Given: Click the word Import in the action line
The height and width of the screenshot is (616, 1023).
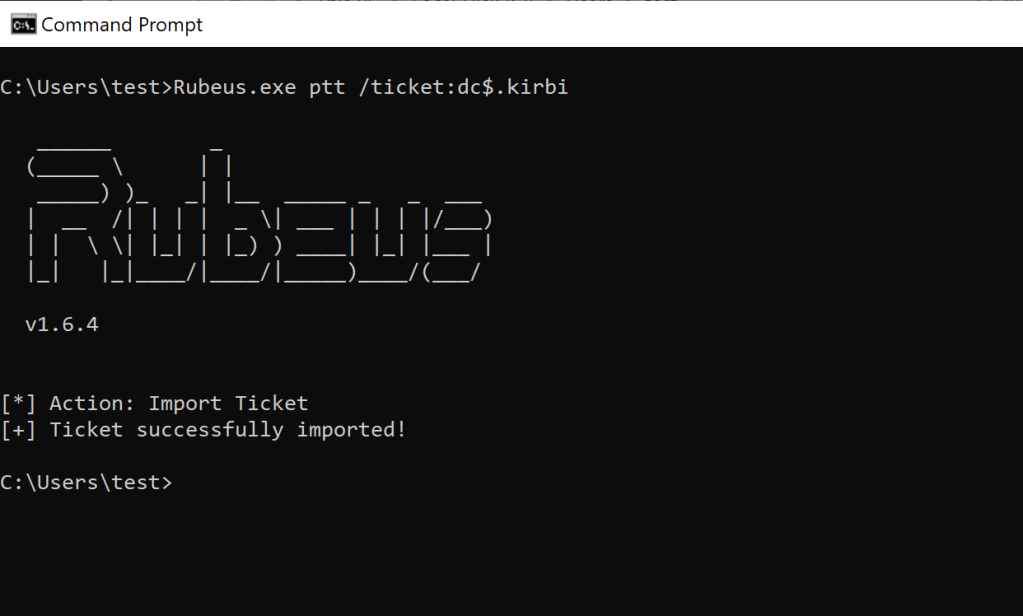Looking at the screenshot, I should click(185, 404).
